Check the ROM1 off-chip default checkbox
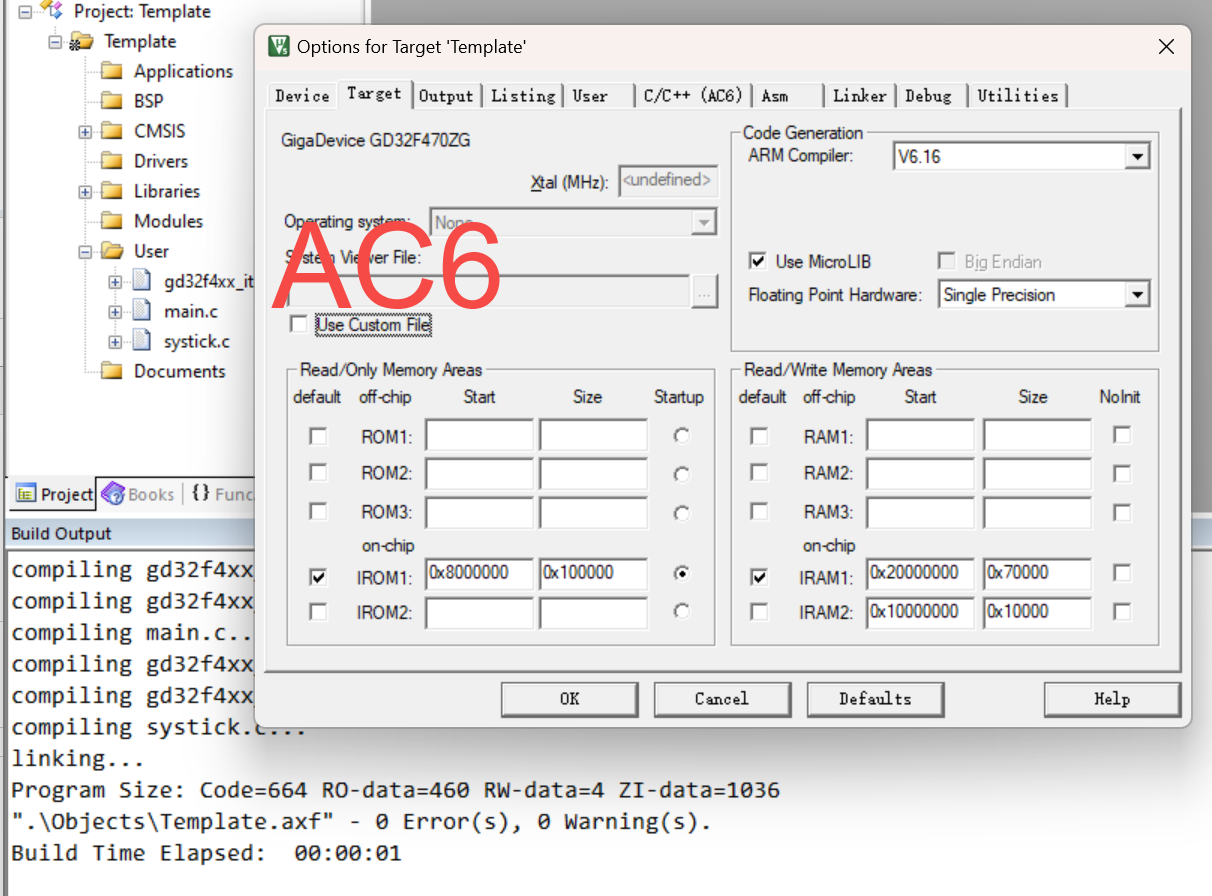 318,436
